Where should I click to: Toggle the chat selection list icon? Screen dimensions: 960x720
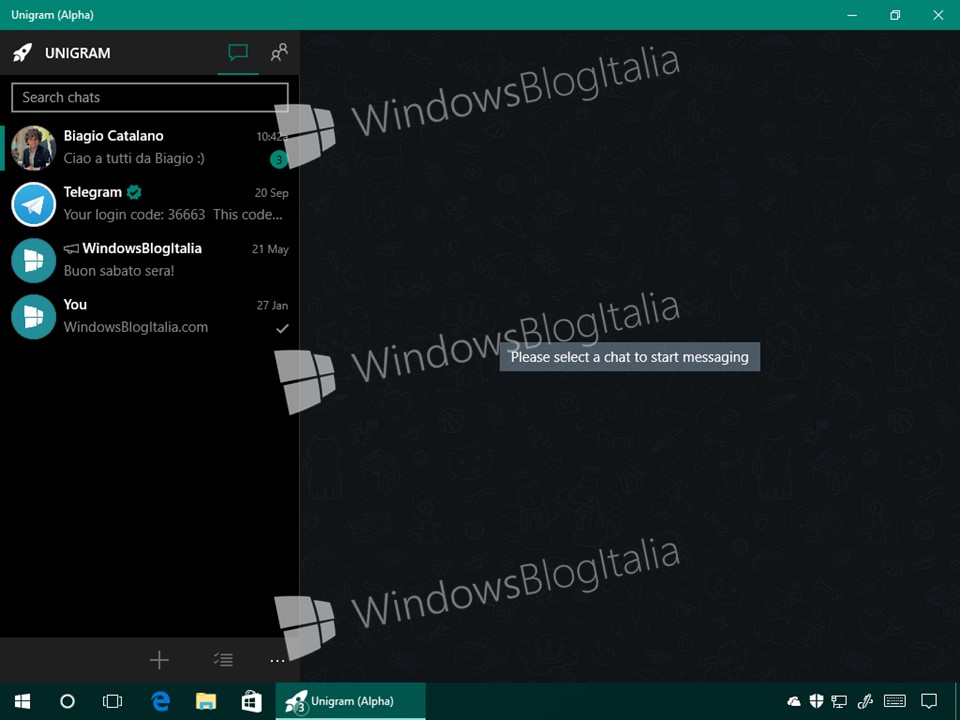(x=223, y=659)
